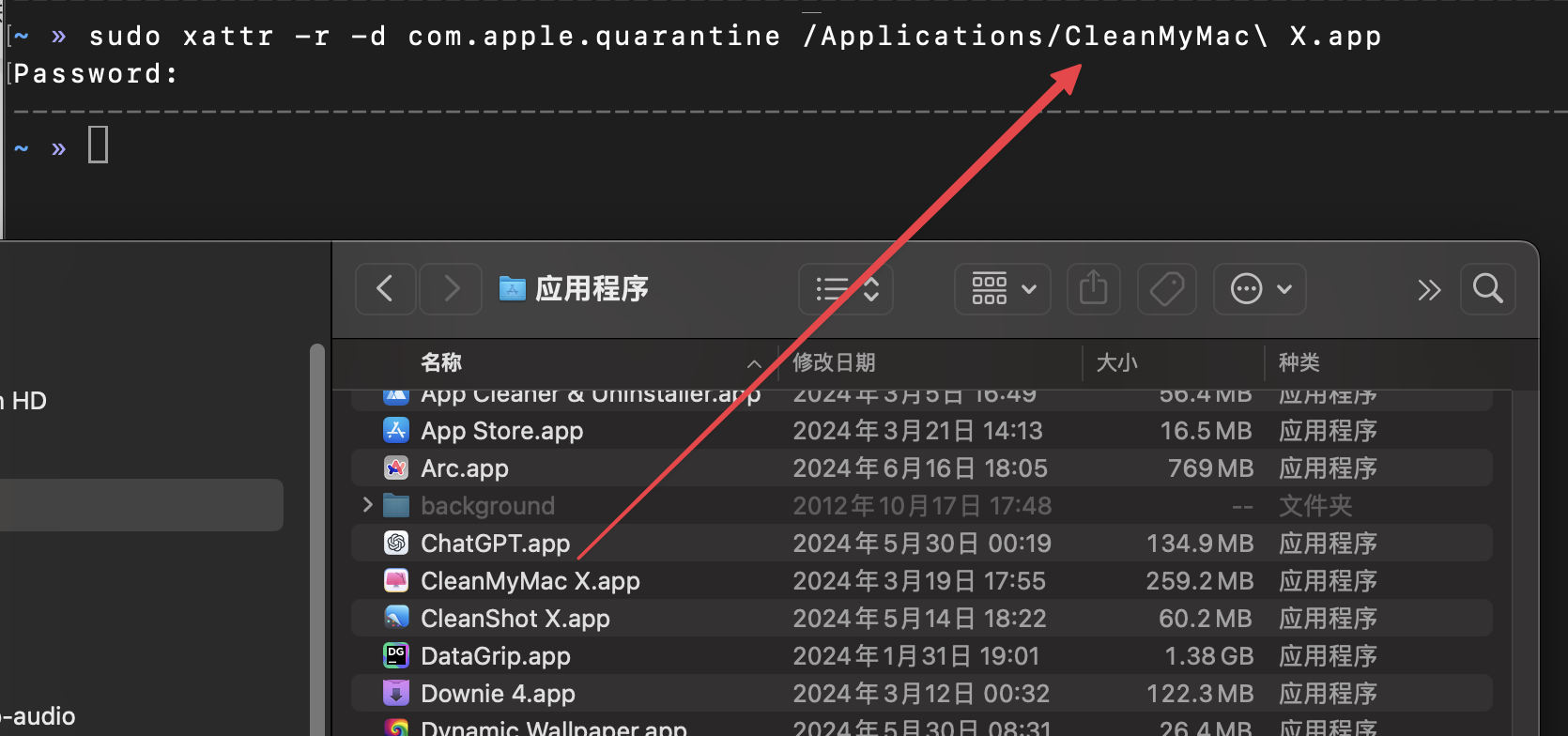Select Arc.app icon
This screenshot has height=736, width=1568.
pyautogui.click(x=396, y=468)
